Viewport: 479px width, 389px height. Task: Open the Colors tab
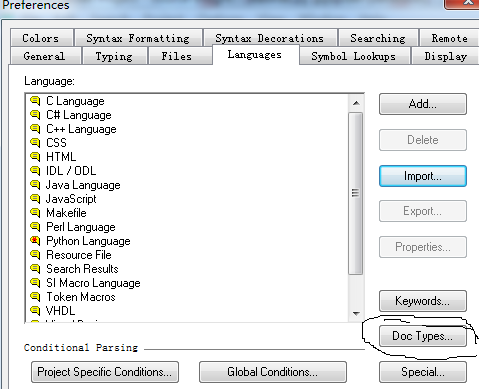click(x=41, y=38)
